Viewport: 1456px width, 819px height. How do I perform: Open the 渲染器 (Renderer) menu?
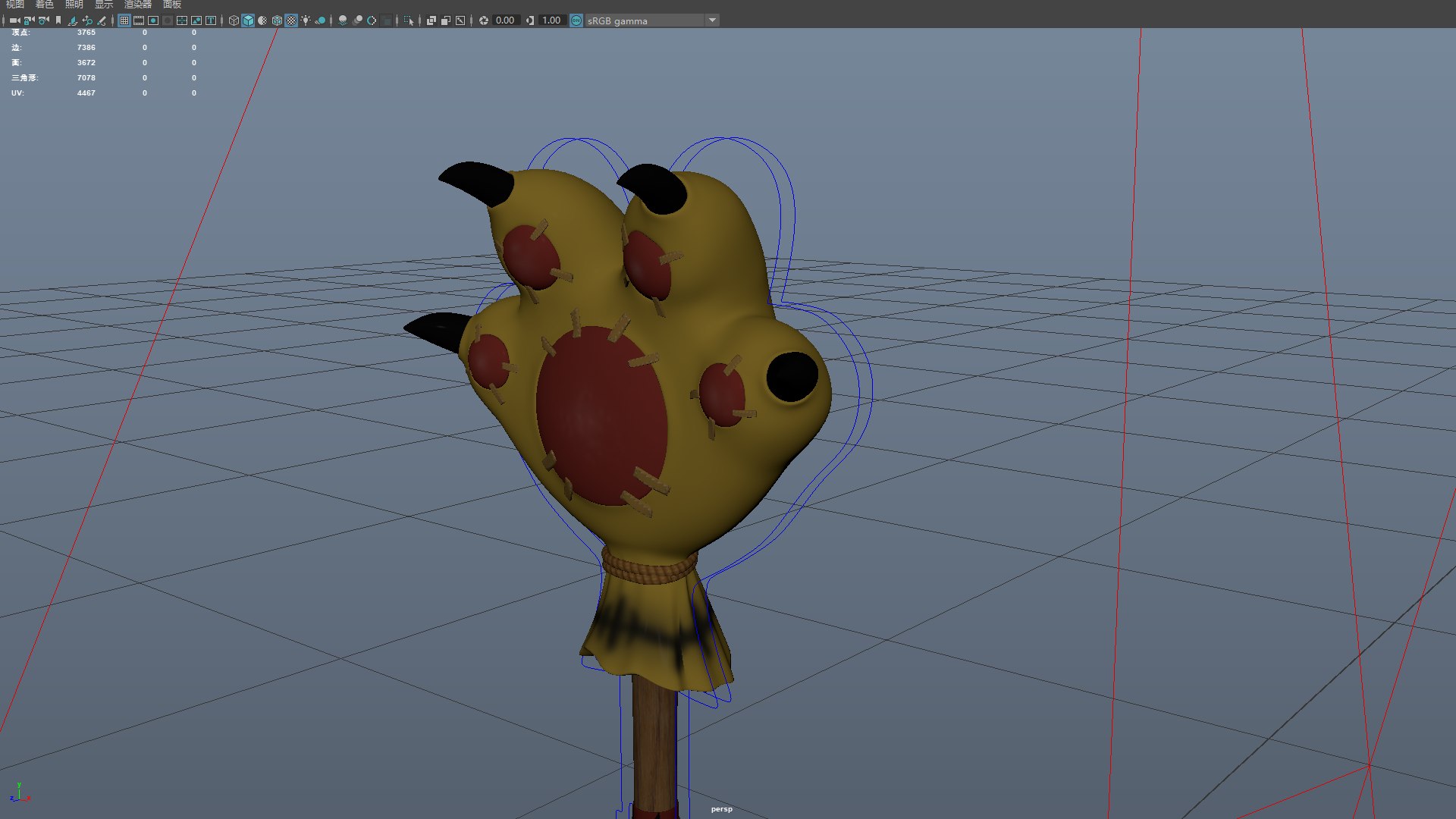point(138,5)
